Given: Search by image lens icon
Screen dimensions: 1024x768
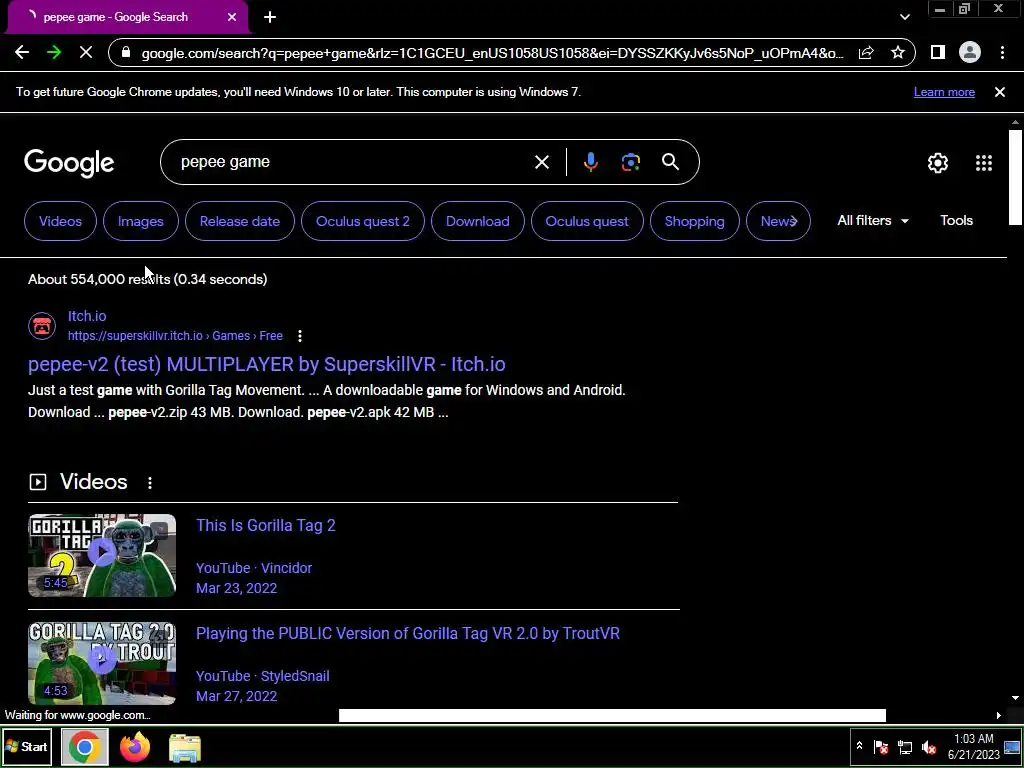Looking at the screenshot, I should tap(630, 162).
